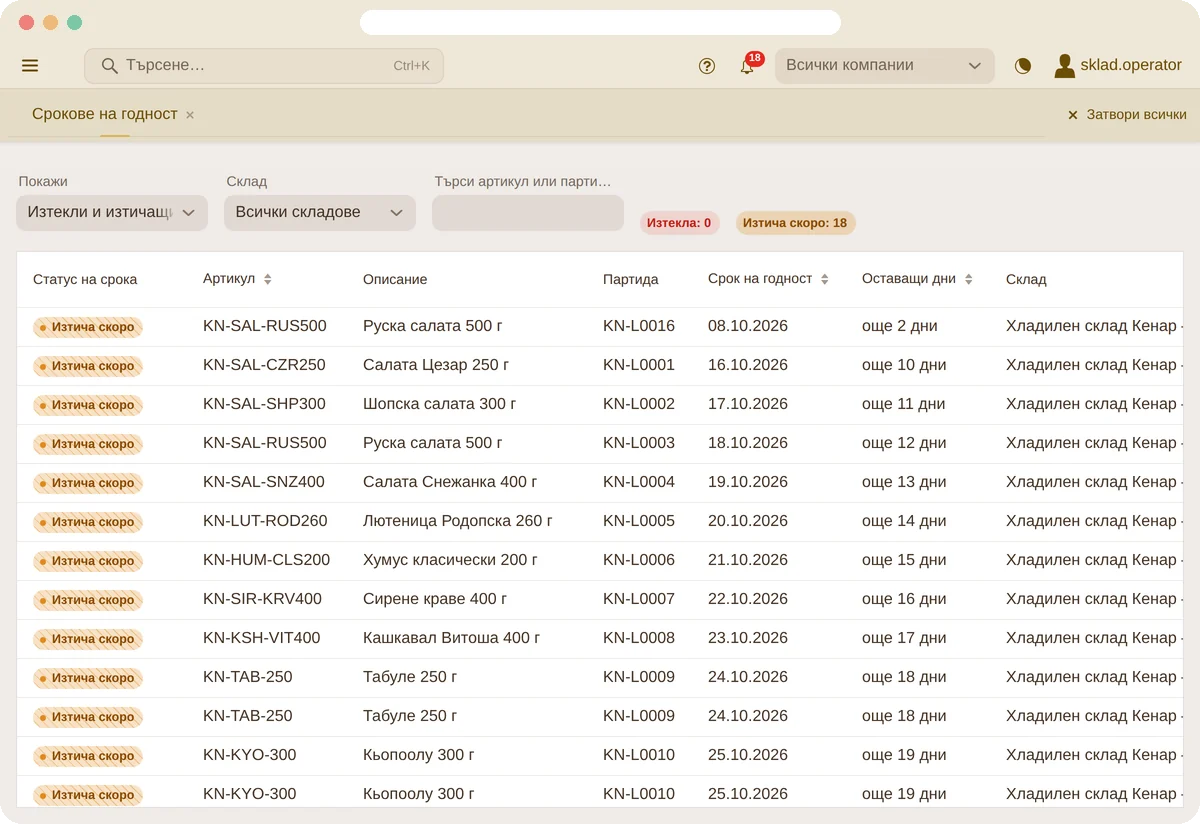Click the Склад column header

(x=1026, y=280)
